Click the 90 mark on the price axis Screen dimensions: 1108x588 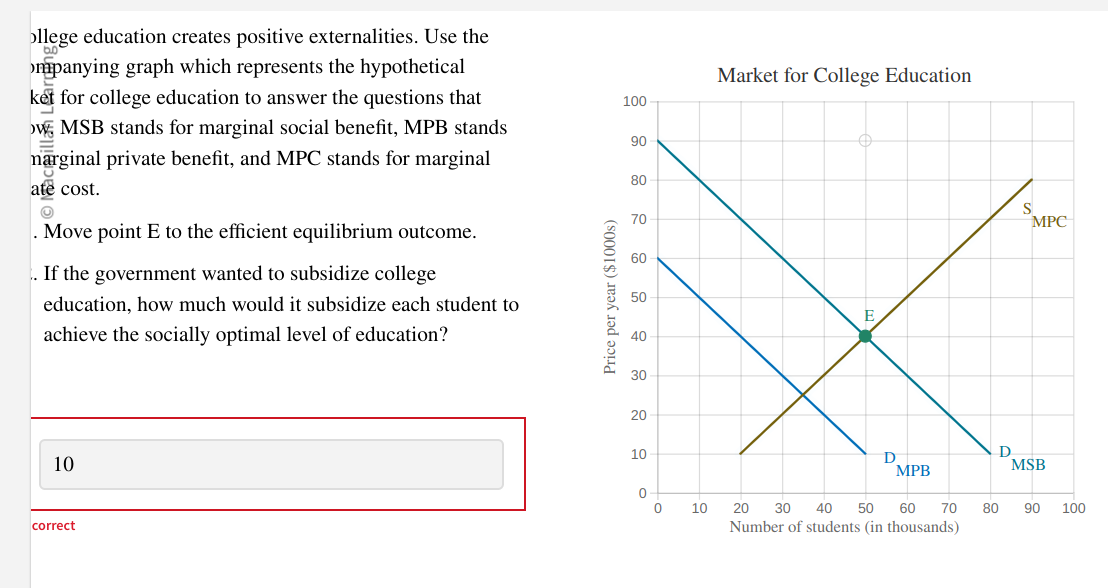[640, 140]
